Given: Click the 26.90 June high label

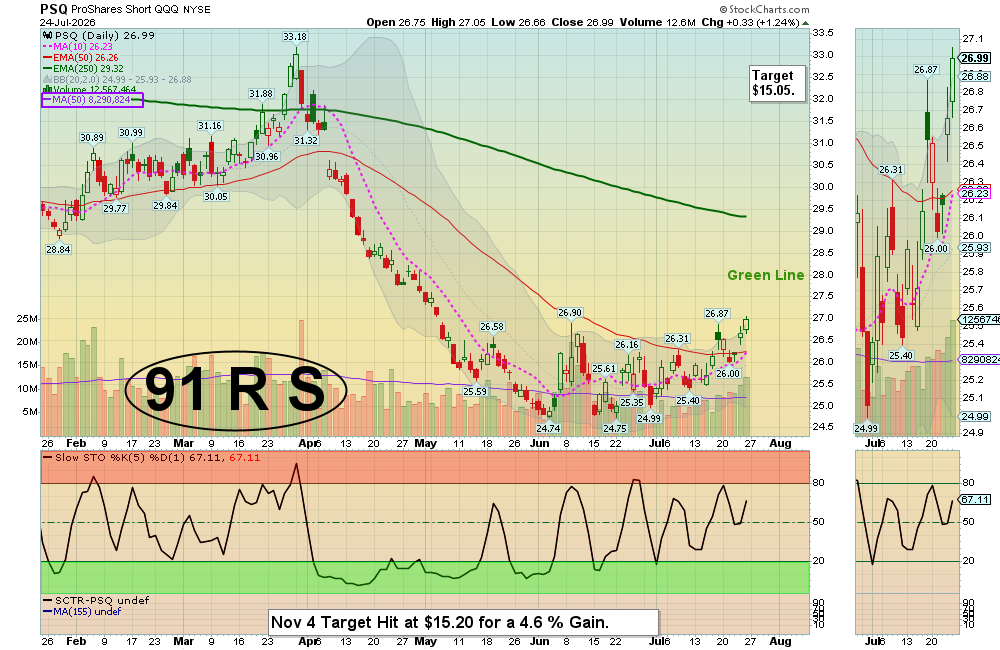Looking at the screenshot, I should click(x=570, y=313).
